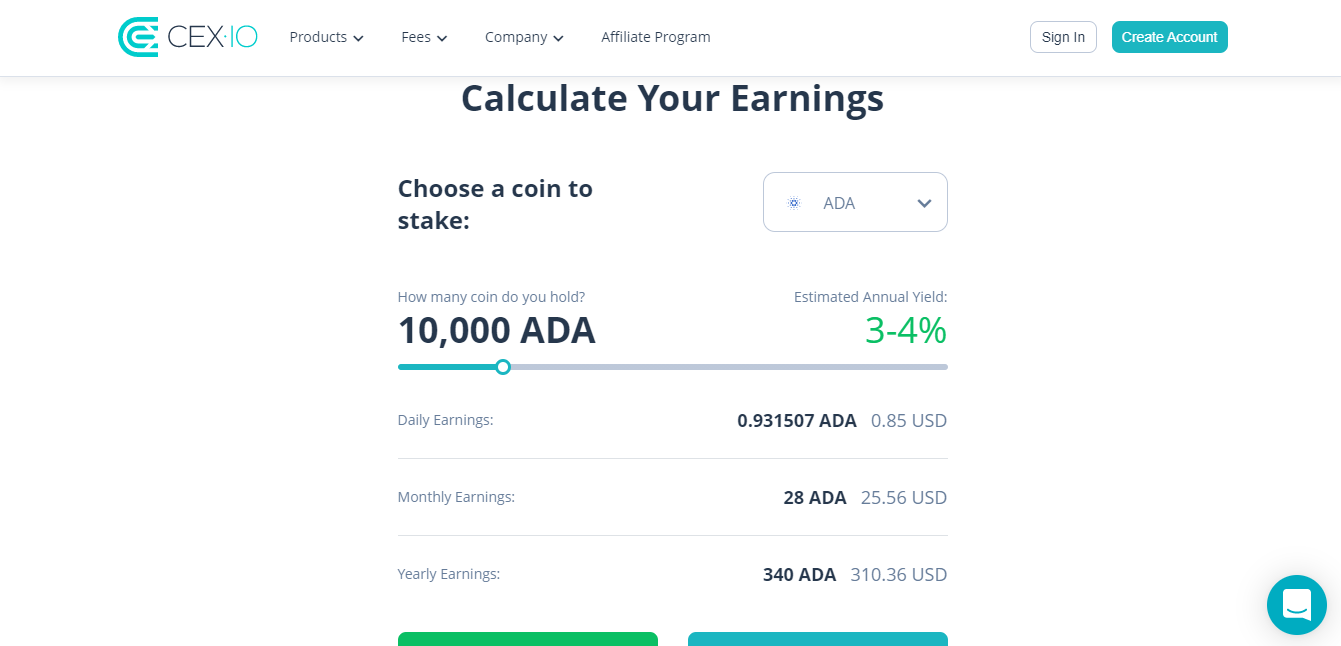Click the Create Account button
The image size is (1341, 646).
click(x=1169, y=37)
